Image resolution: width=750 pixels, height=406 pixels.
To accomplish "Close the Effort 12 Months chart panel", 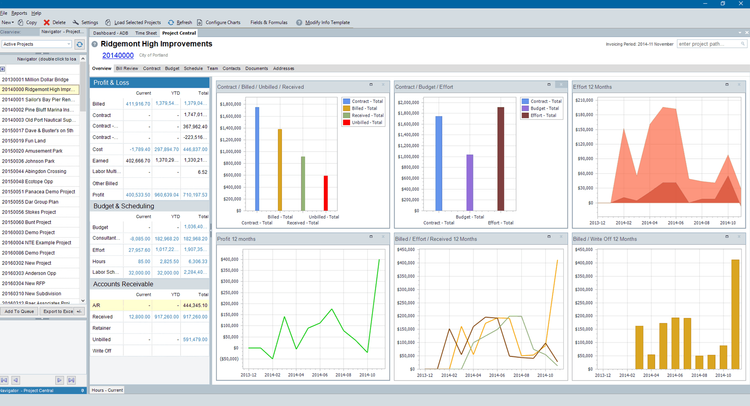I will coord(739,85).
